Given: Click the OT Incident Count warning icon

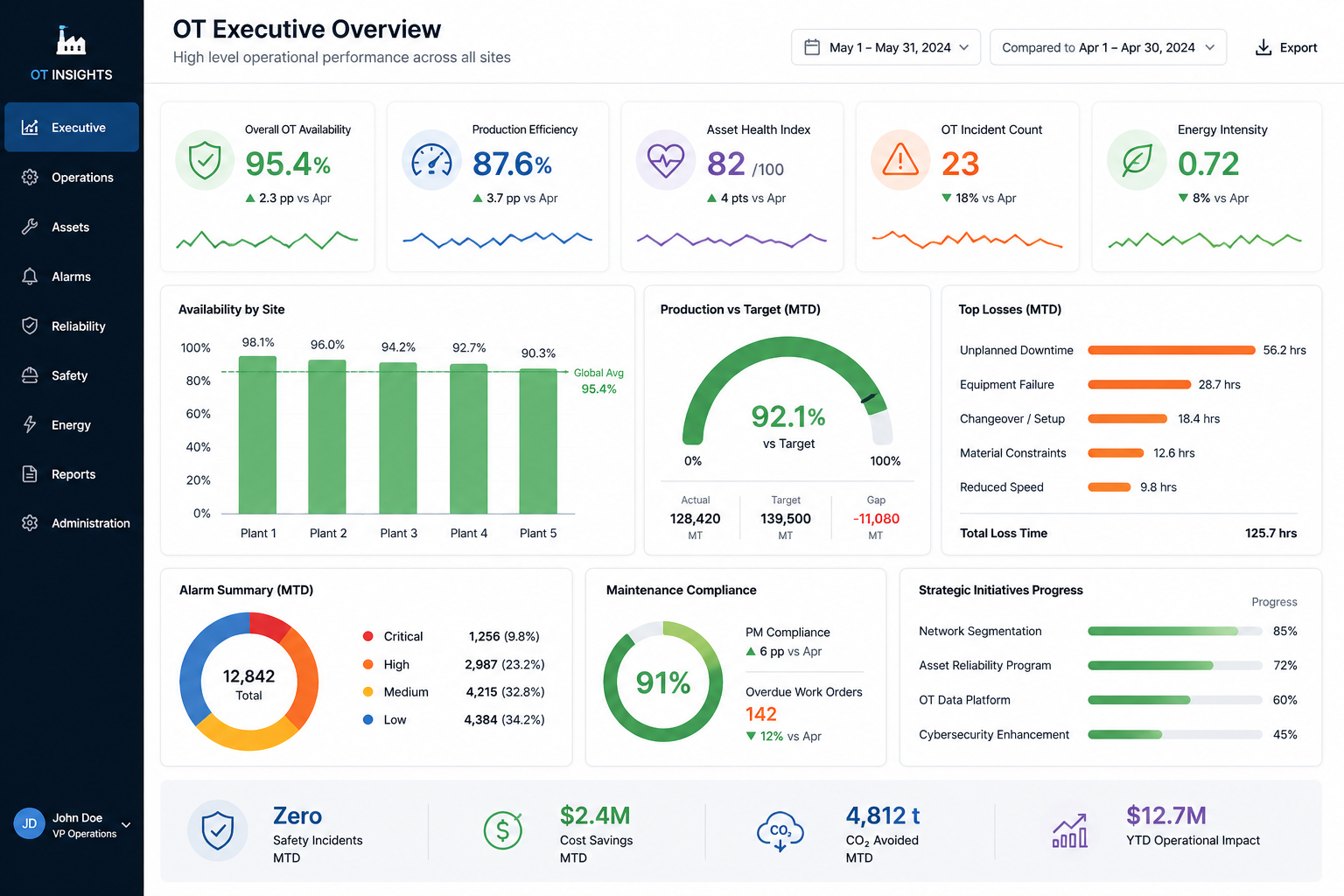Looking at the screenshot, I should point(899,160).
